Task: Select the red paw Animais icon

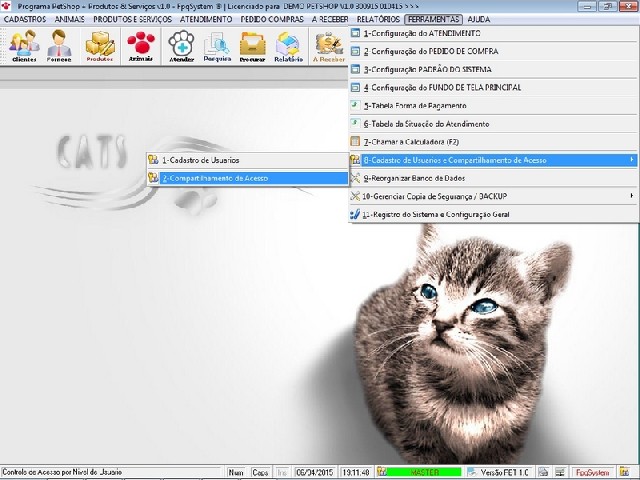Action: click(x=141, y=46)
